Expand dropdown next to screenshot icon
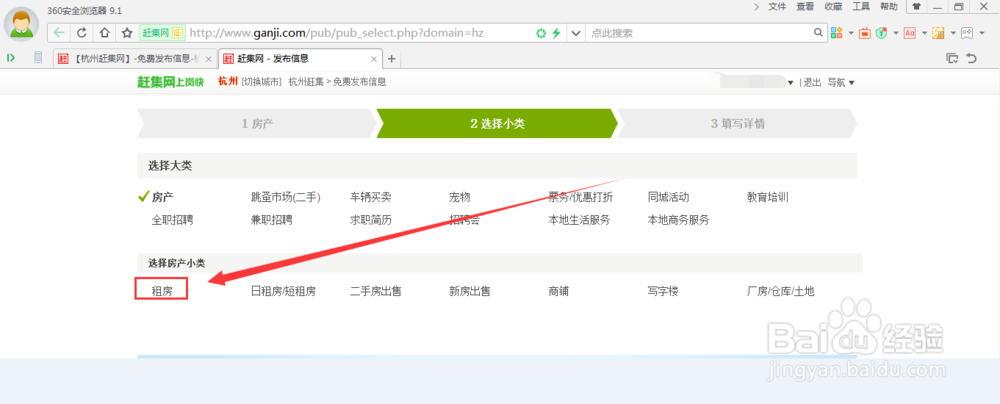The image size is (1000, 404). tap(953, 33)
